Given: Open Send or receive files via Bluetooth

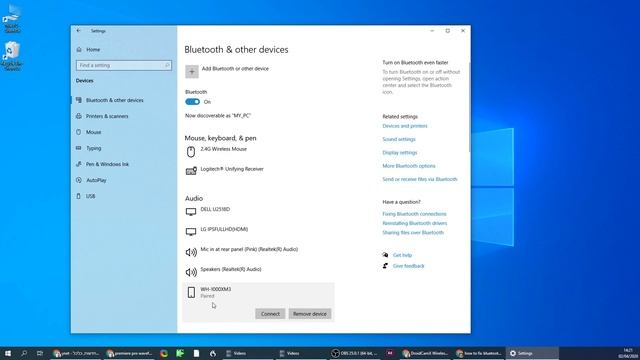Looking at the screenshot, I should (x=420, y=179).
